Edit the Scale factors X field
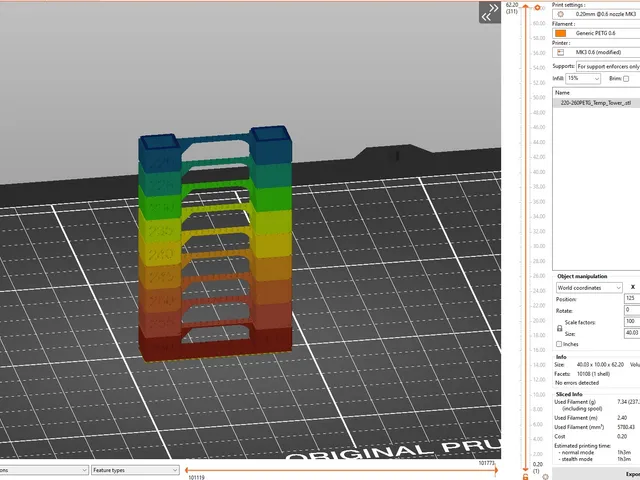 point(632,321)
